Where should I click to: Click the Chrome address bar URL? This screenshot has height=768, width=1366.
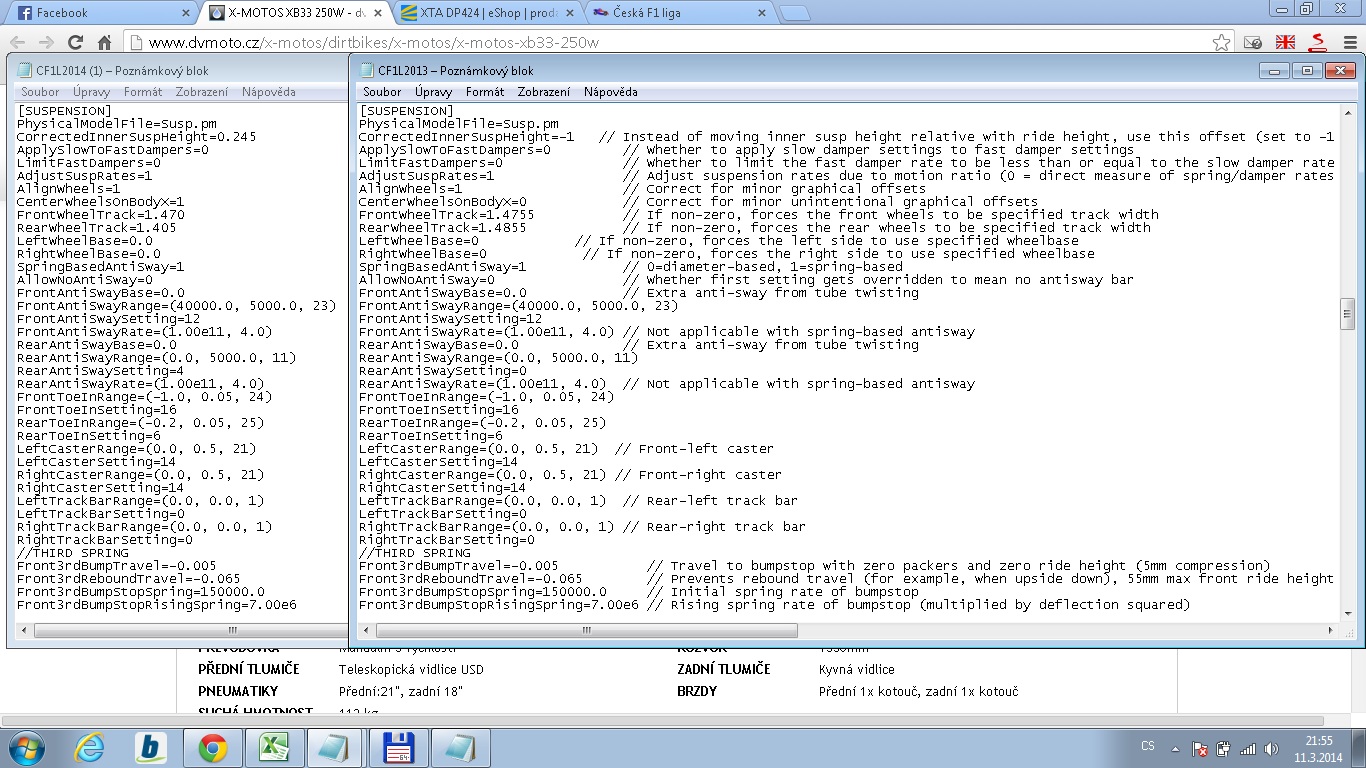point(374,43)
